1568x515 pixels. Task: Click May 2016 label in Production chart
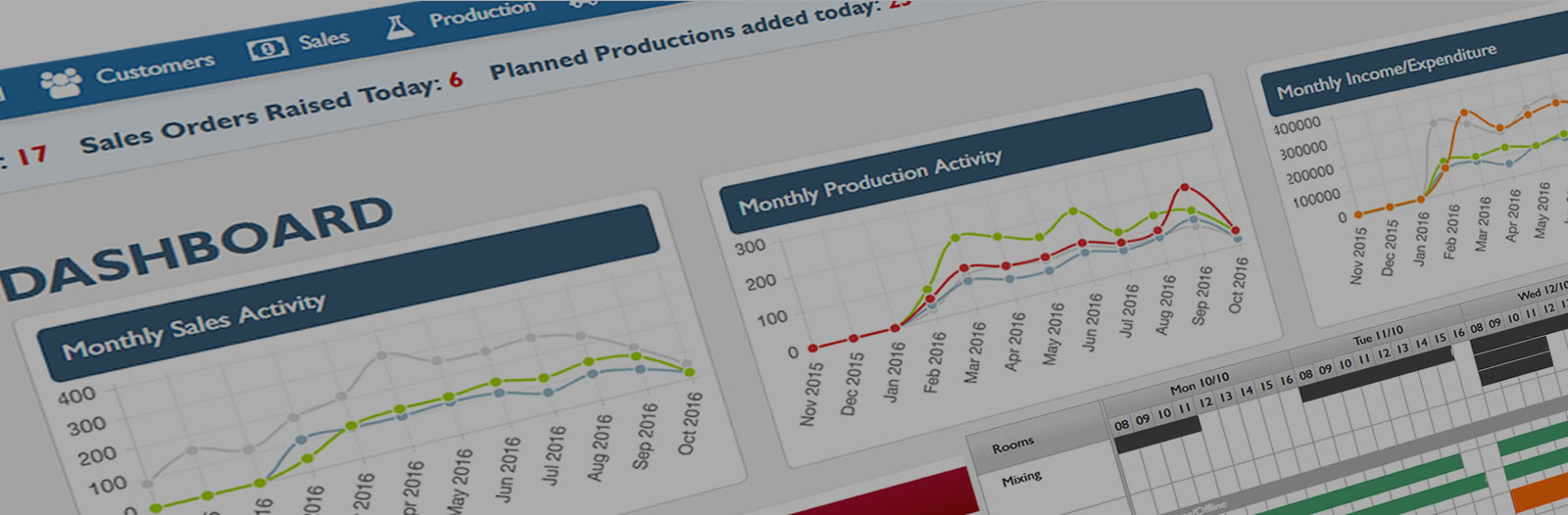point(1053,334)
